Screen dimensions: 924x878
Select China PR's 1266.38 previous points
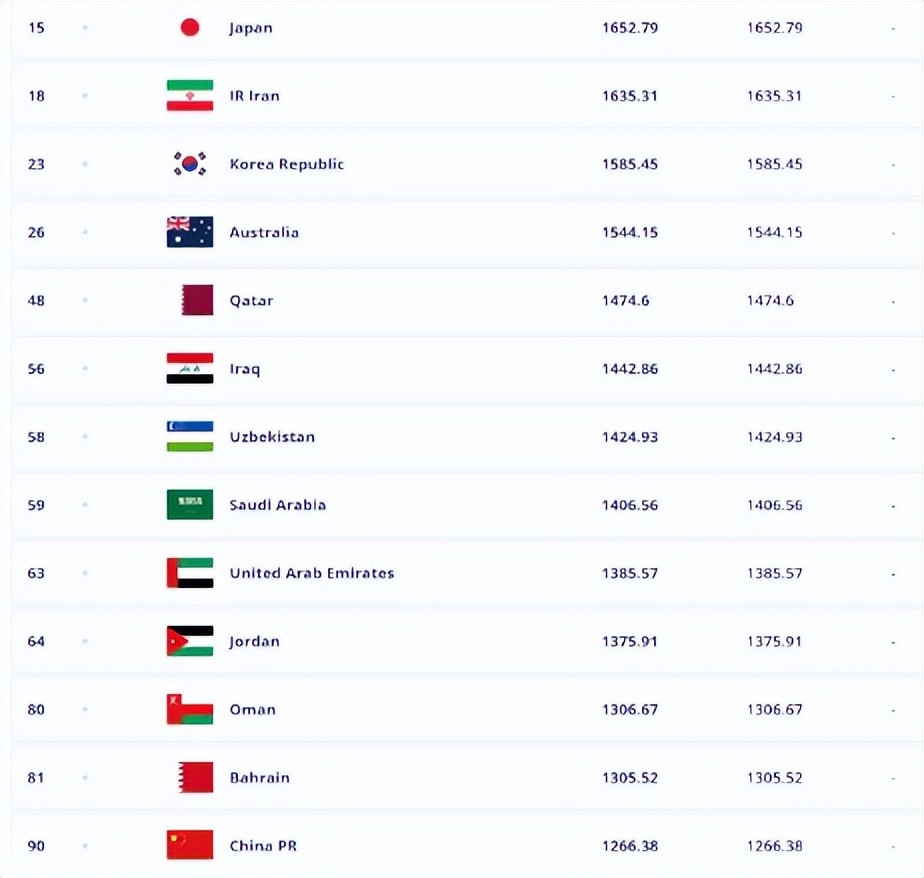point(774,846)
